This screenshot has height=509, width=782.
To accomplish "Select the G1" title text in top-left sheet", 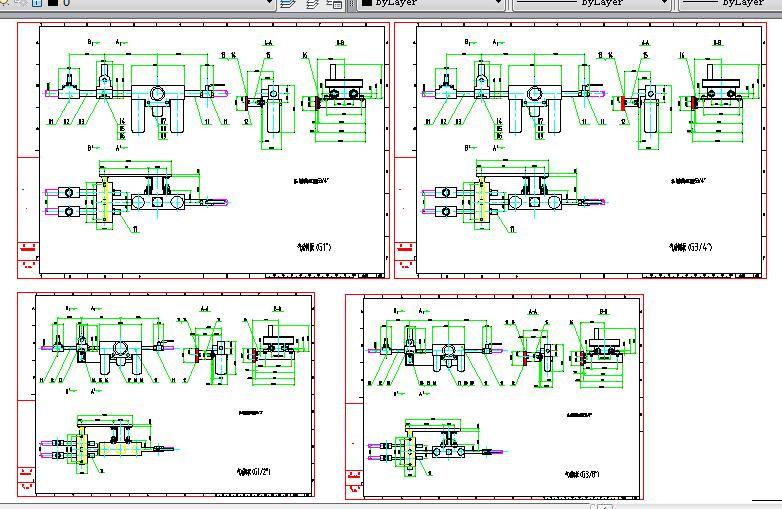I will tap(314, 247).
